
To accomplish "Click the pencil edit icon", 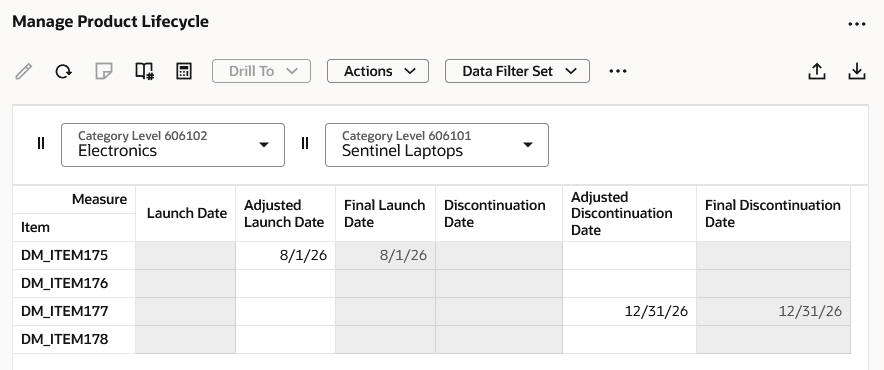I will (23, 71).
